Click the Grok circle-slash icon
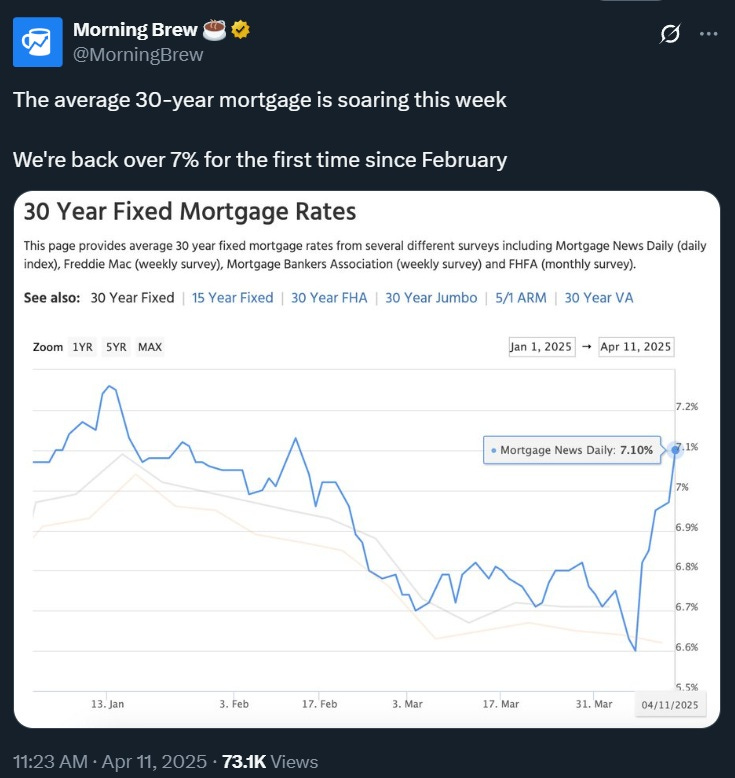The height and width of the screenshot is (778, 735). 669,34
